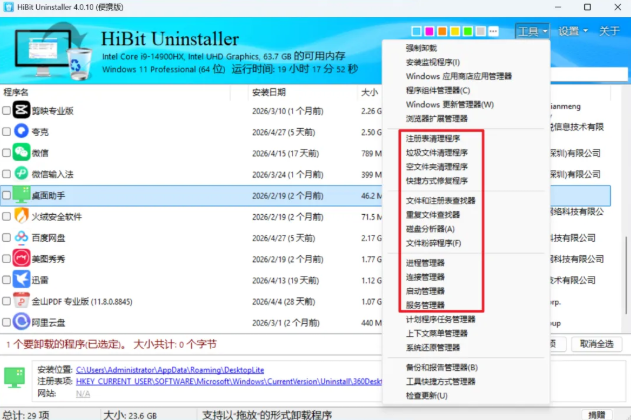Click the HiBit title bar app icon
This screenshot has height=420, width=631.
[x=8, y=7]
